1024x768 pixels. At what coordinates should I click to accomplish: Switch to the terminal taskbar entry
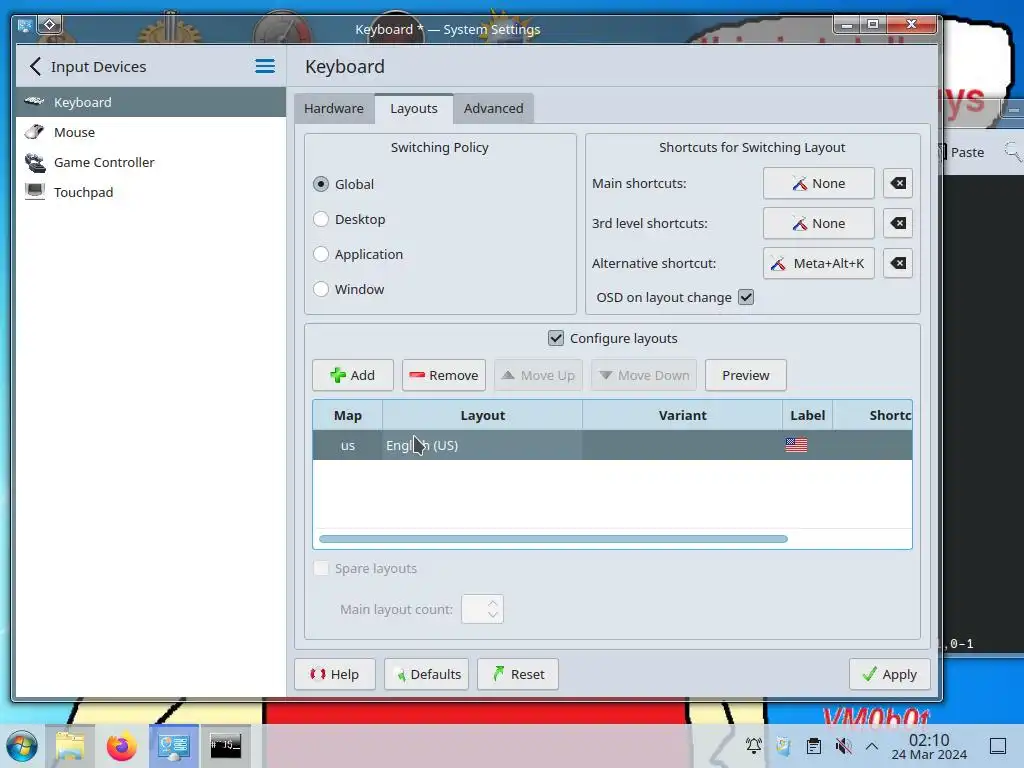225,746
